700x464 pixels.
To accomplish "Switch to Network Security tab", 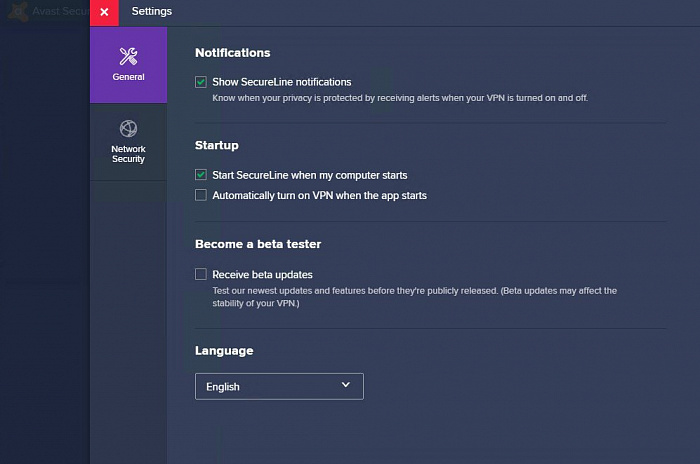I will [x=128, y=142].
